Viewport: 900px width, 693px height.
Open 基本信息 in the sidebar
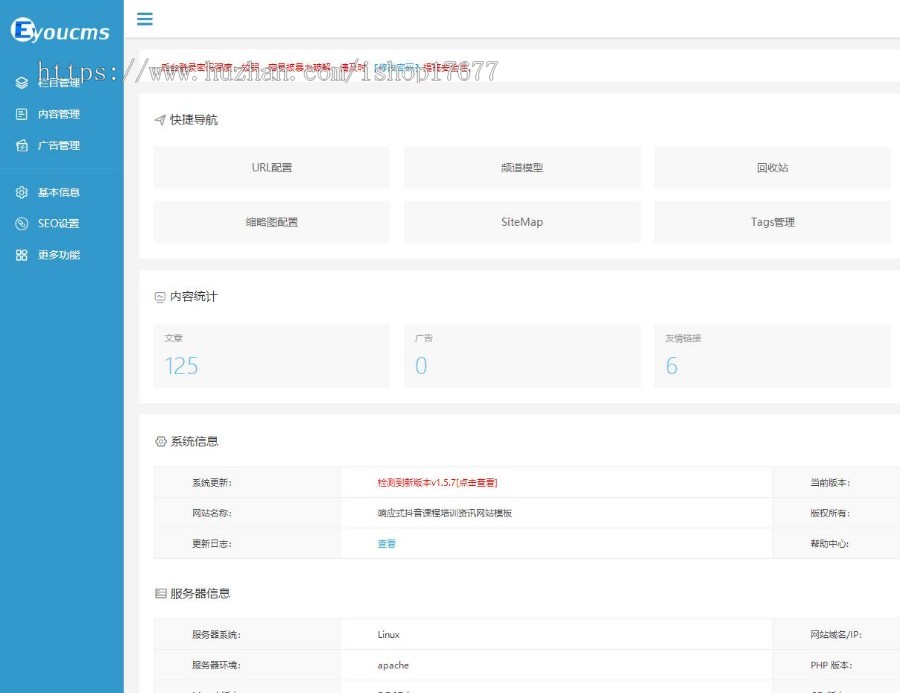[61, 192]
